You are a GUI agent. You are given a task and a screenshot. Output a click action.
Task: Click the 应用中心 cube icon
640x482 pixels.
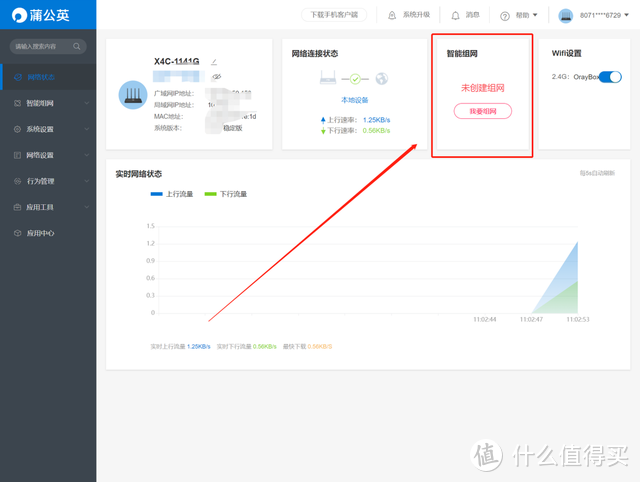[18, 233]
